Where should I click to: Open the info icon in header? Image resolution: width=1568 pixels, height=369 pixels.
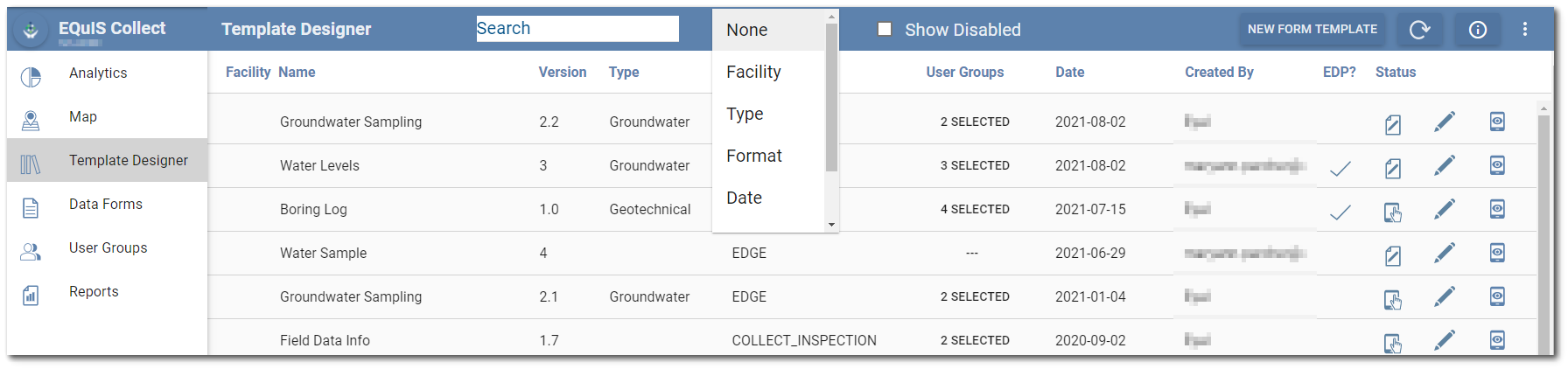pyautogui.click(x=1478, y=30)
